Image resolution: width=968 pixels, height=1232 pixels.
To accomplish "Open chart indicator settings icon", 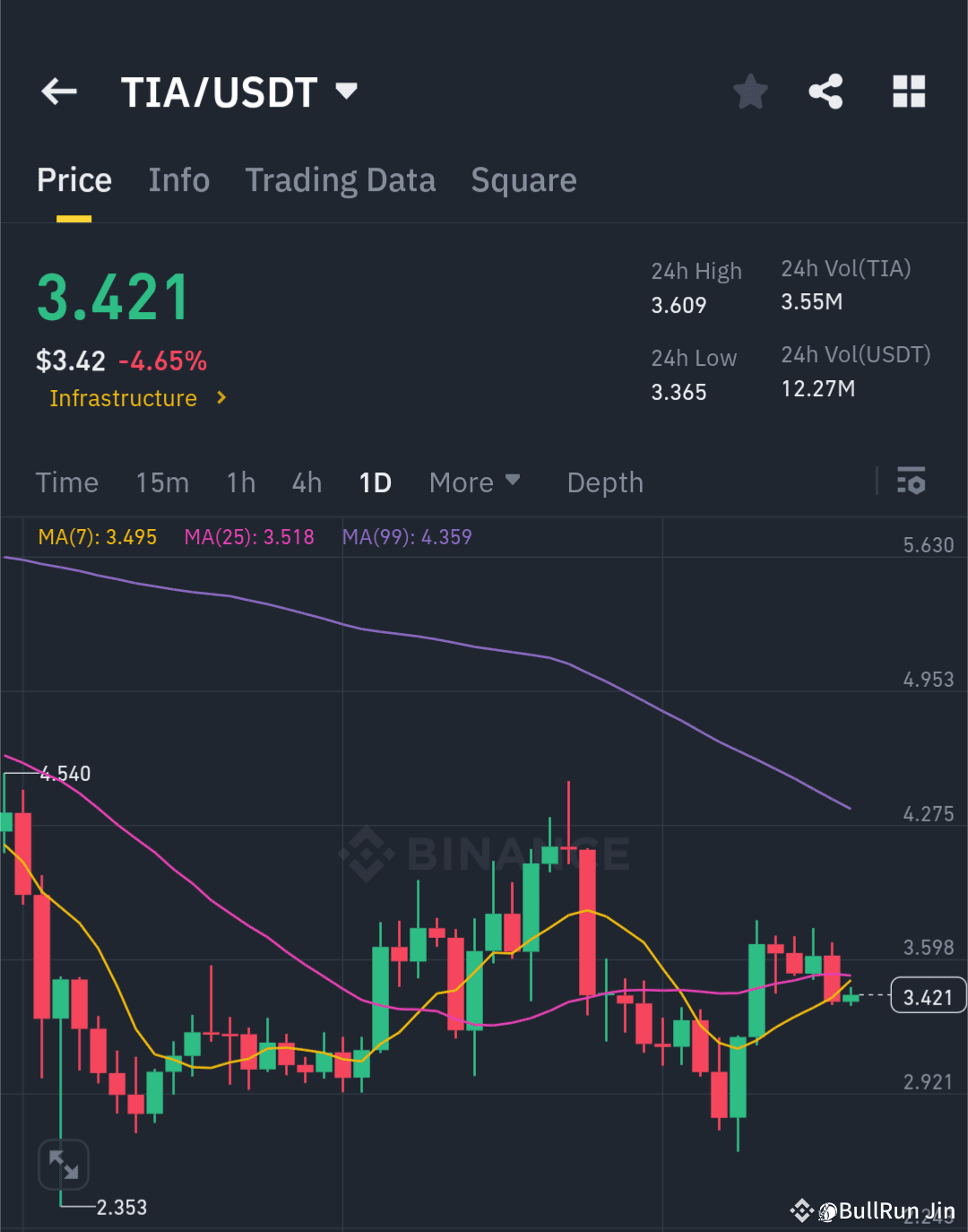I will coord(911,482).
